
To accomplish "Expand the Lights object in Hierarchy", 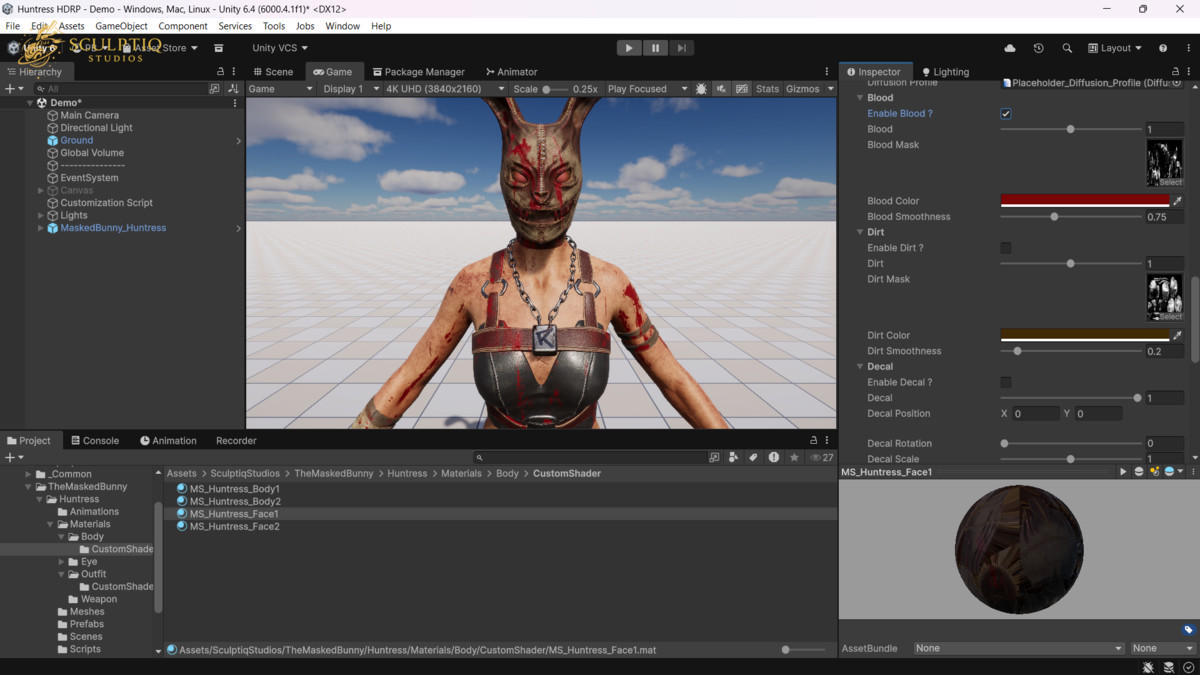I will click(x=41, y=215).
